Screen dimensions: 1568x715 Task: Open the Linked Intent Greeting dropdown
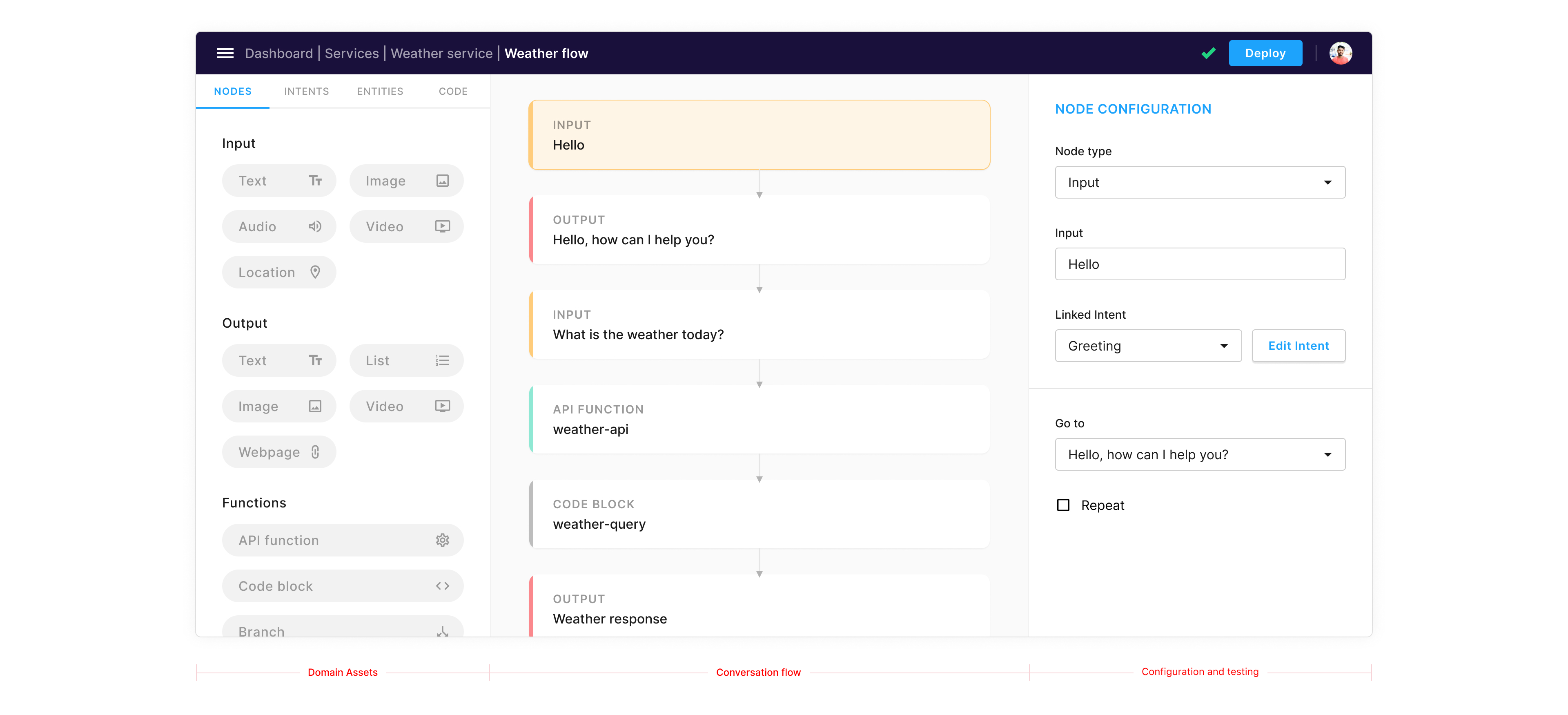pos(1148,346)
